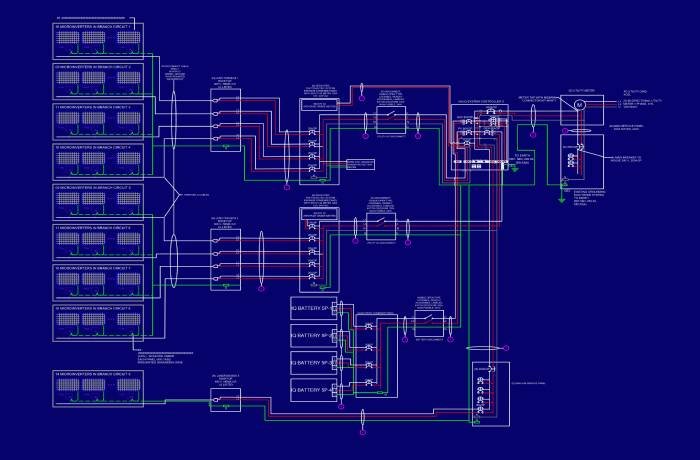Click the battery disconnect switch symbol
700x460 pixels.
pyautogui.click(x=430, y=322)
